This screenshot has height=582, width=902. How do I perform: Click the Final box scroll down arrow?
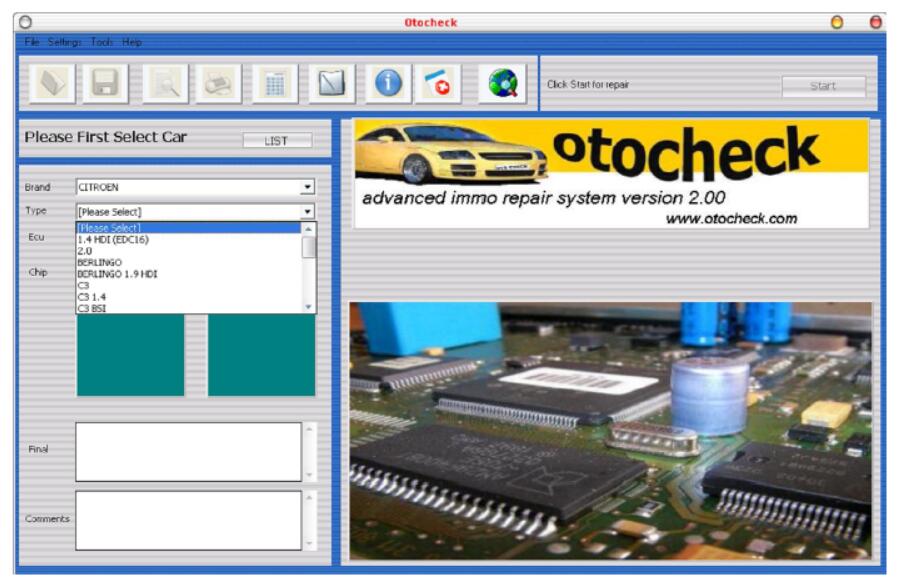point(309,475)
